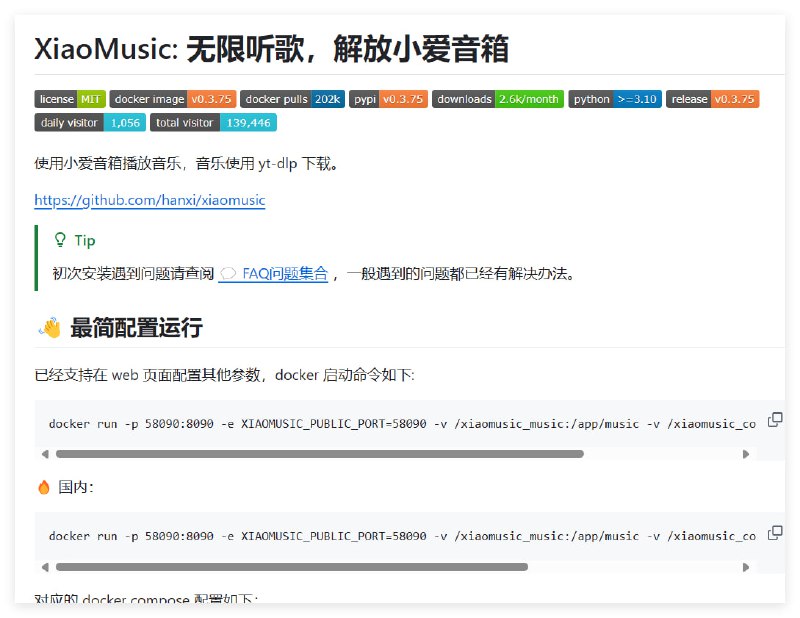Click the license MIT badge
This screenshot has width=800, height=618.
click(x=70, y=99)
